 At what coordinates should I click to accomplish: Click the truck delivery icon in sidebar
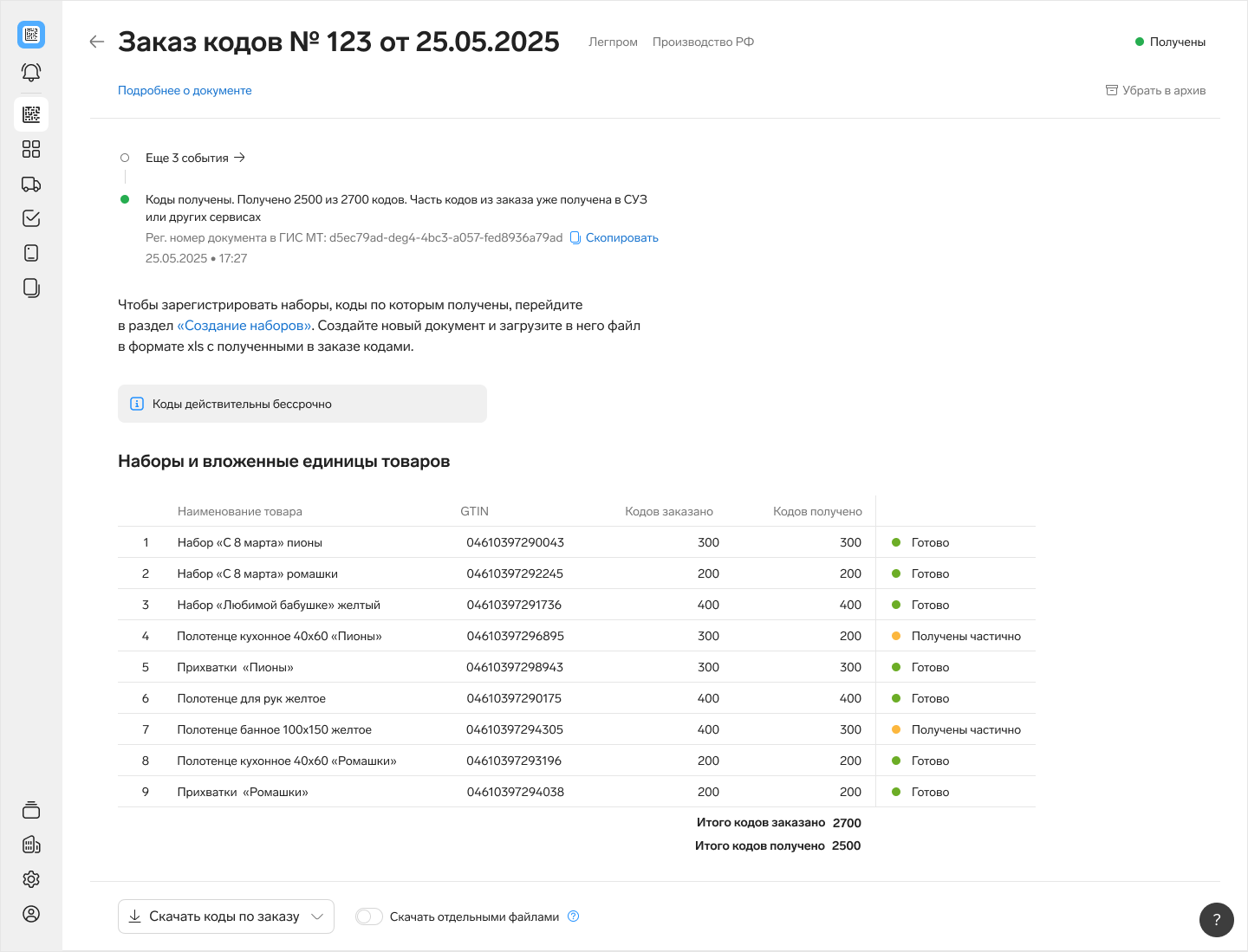(x=31, y=184)
